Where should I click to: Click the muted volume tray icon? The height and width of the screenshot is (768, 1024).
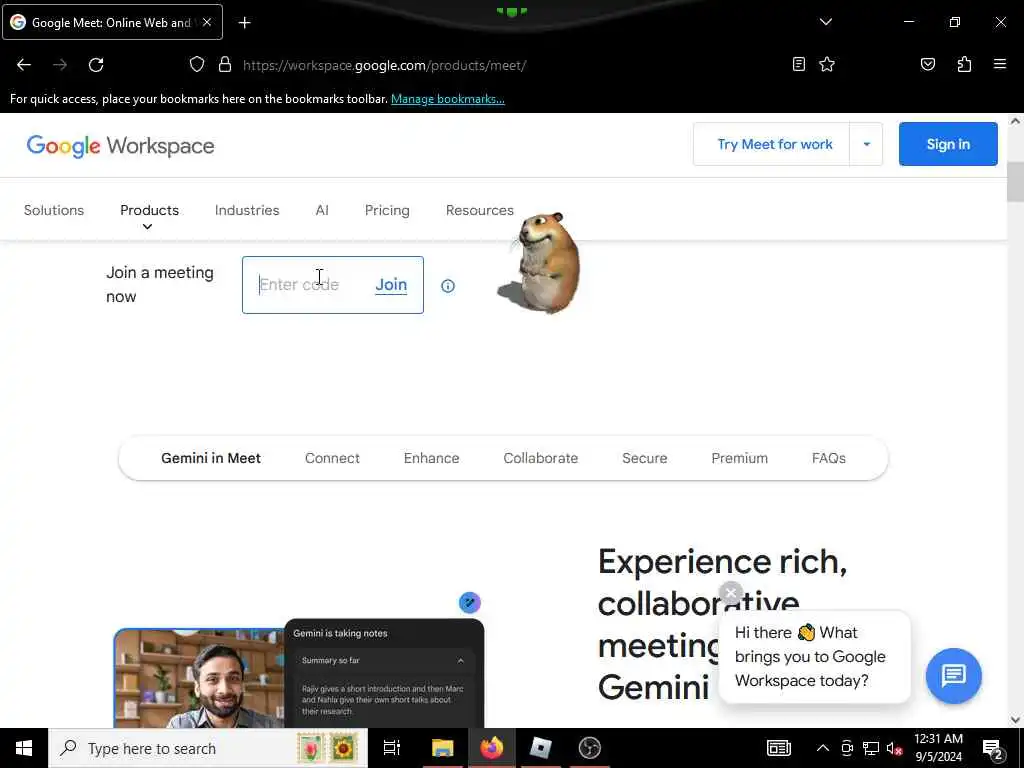(x=894, y=748)
